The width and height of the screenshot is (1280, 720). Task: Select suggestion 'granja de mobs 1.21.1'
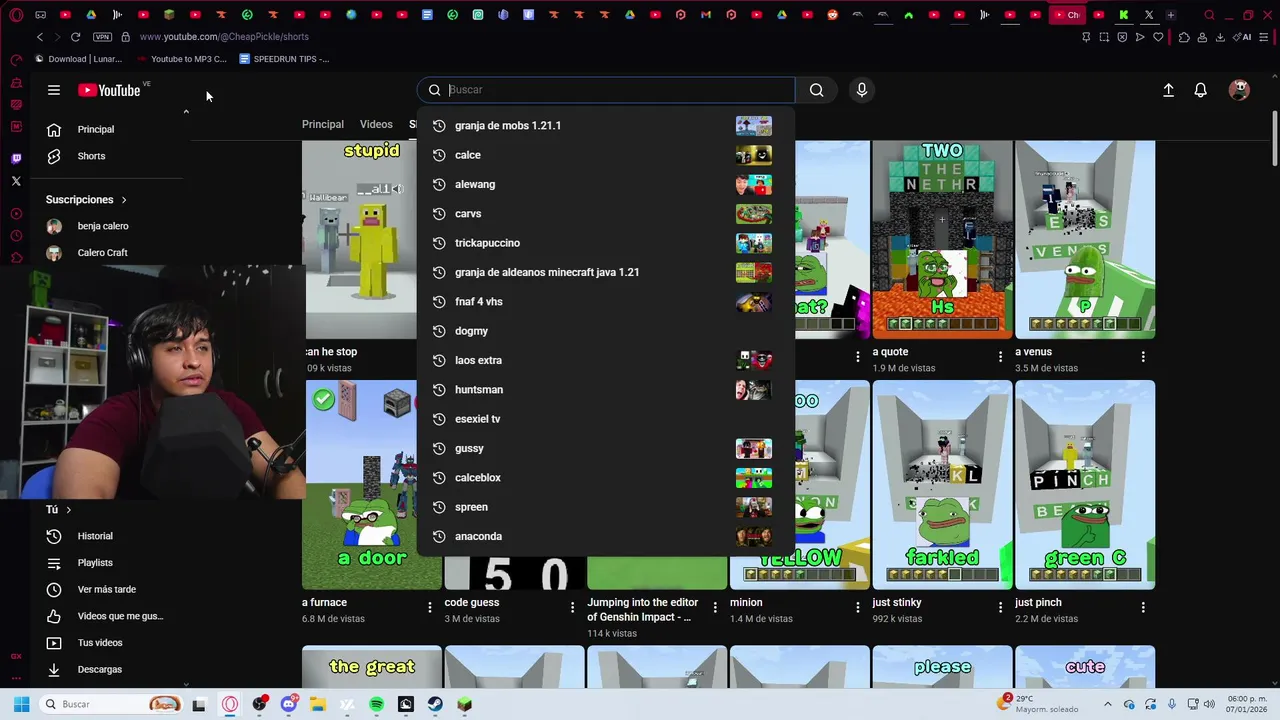click(606, 126)
